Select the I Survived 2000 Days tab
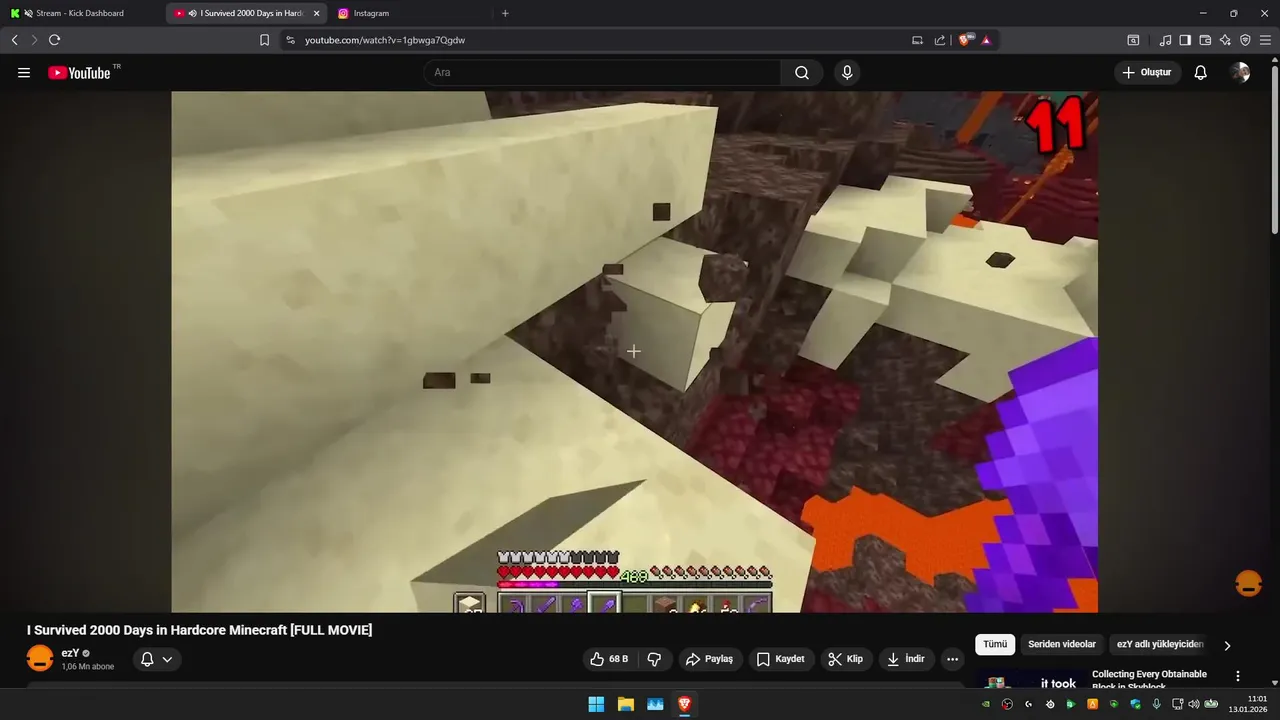 click(246, 13)
